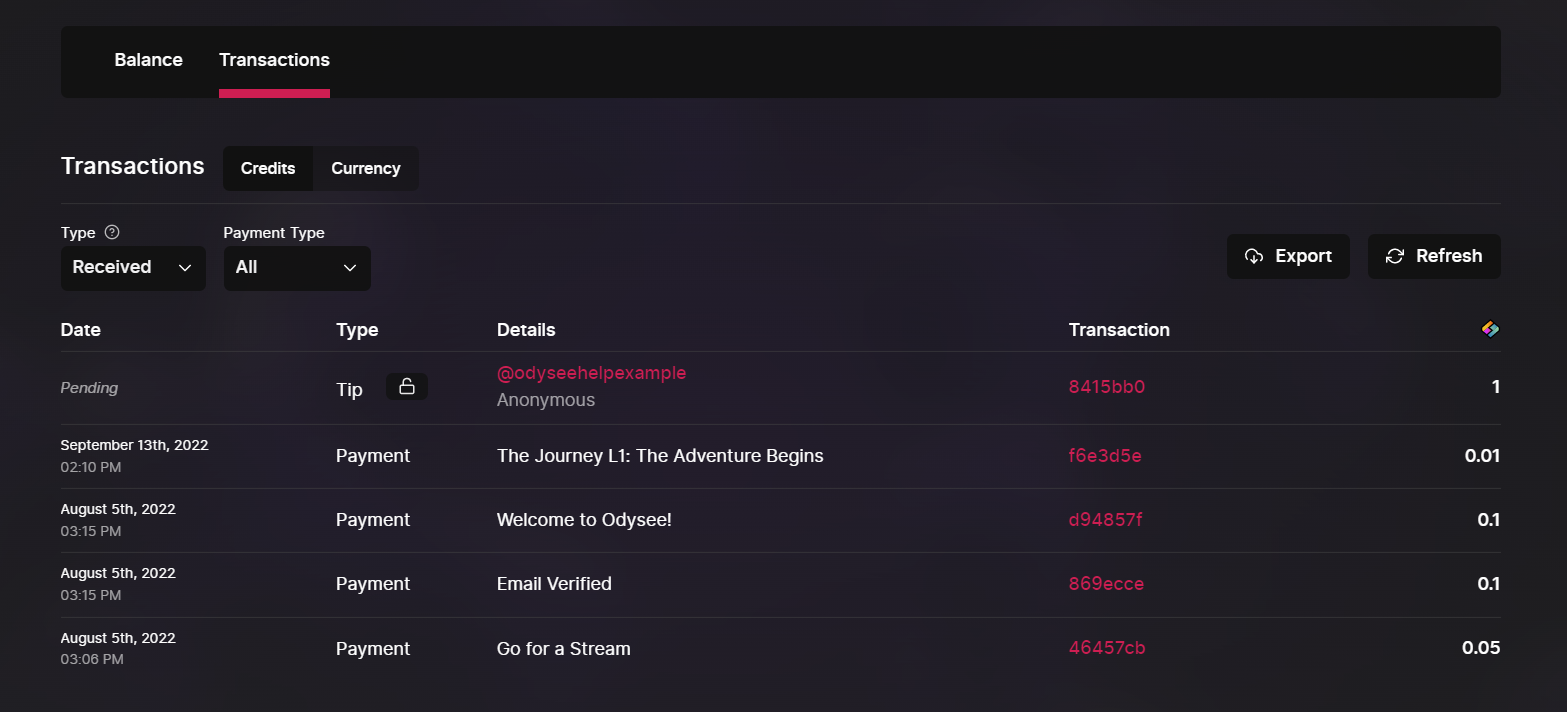
Task: Click the 0.1 amount in the 869ecce row
Action: (x=1489, y=584)
